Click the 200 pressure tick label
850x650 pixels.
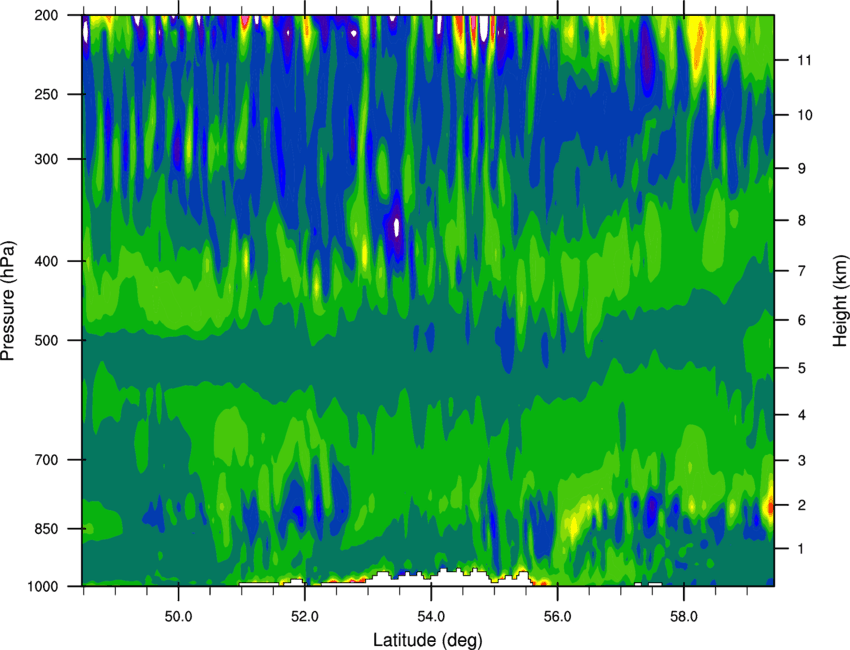coord(48,15)
